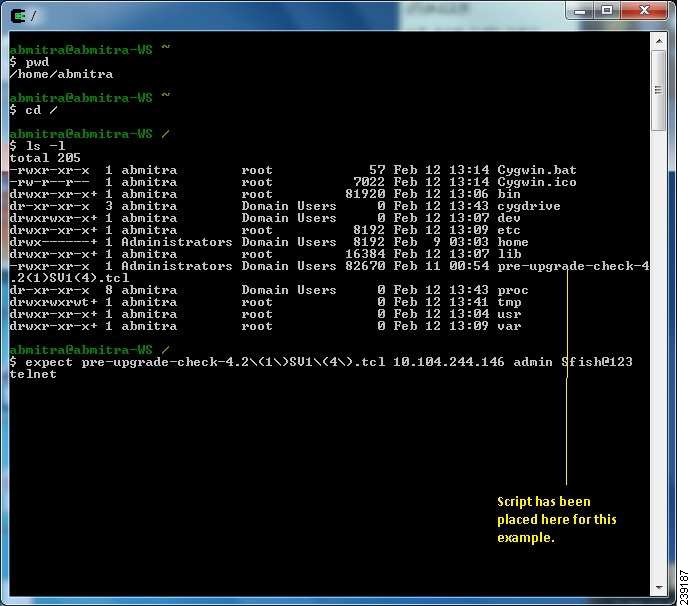The height and width of the screenshot is (606, 691).
Task: Click the cygdrive directory name
Action: coord(529,206)
